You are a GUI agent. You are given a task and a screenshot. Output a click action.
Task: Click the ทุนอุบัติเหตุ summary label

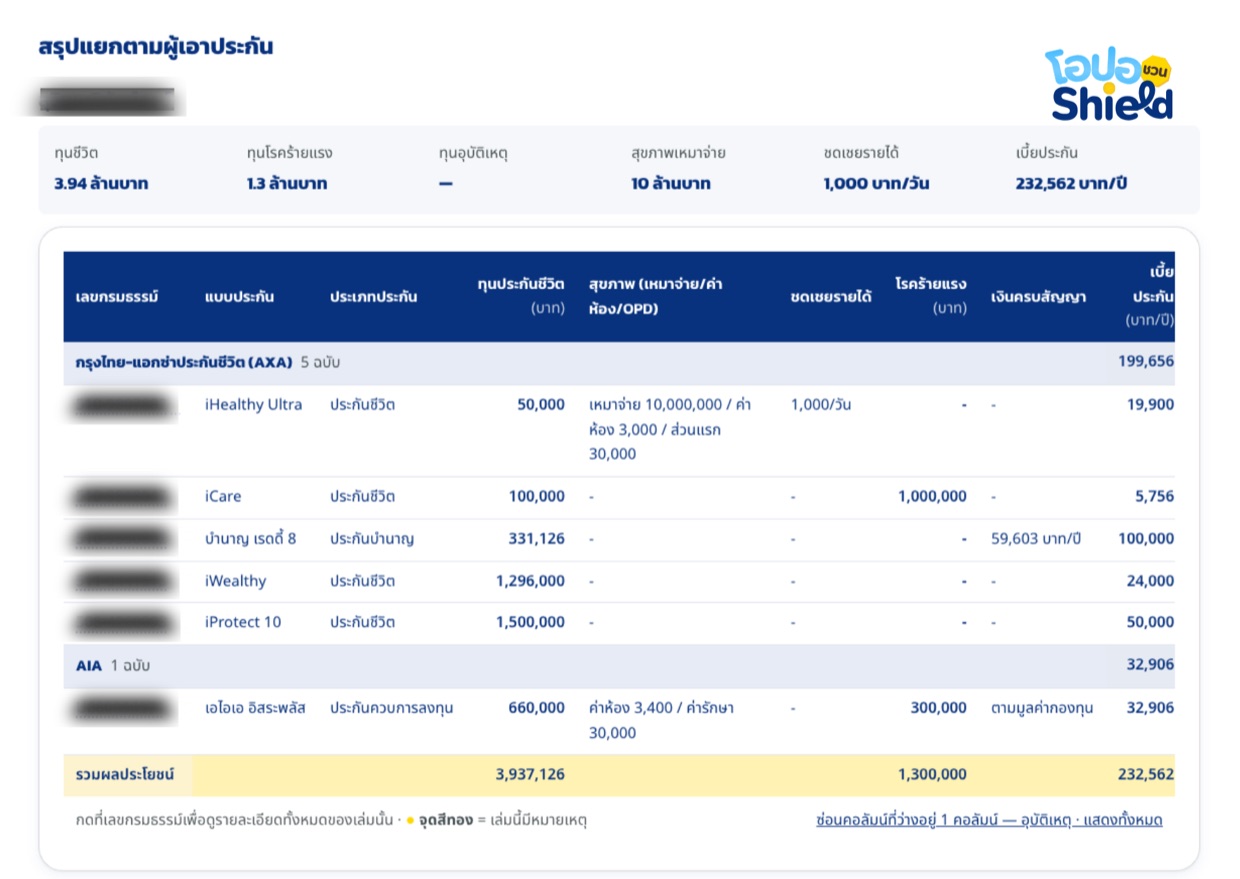474,154
